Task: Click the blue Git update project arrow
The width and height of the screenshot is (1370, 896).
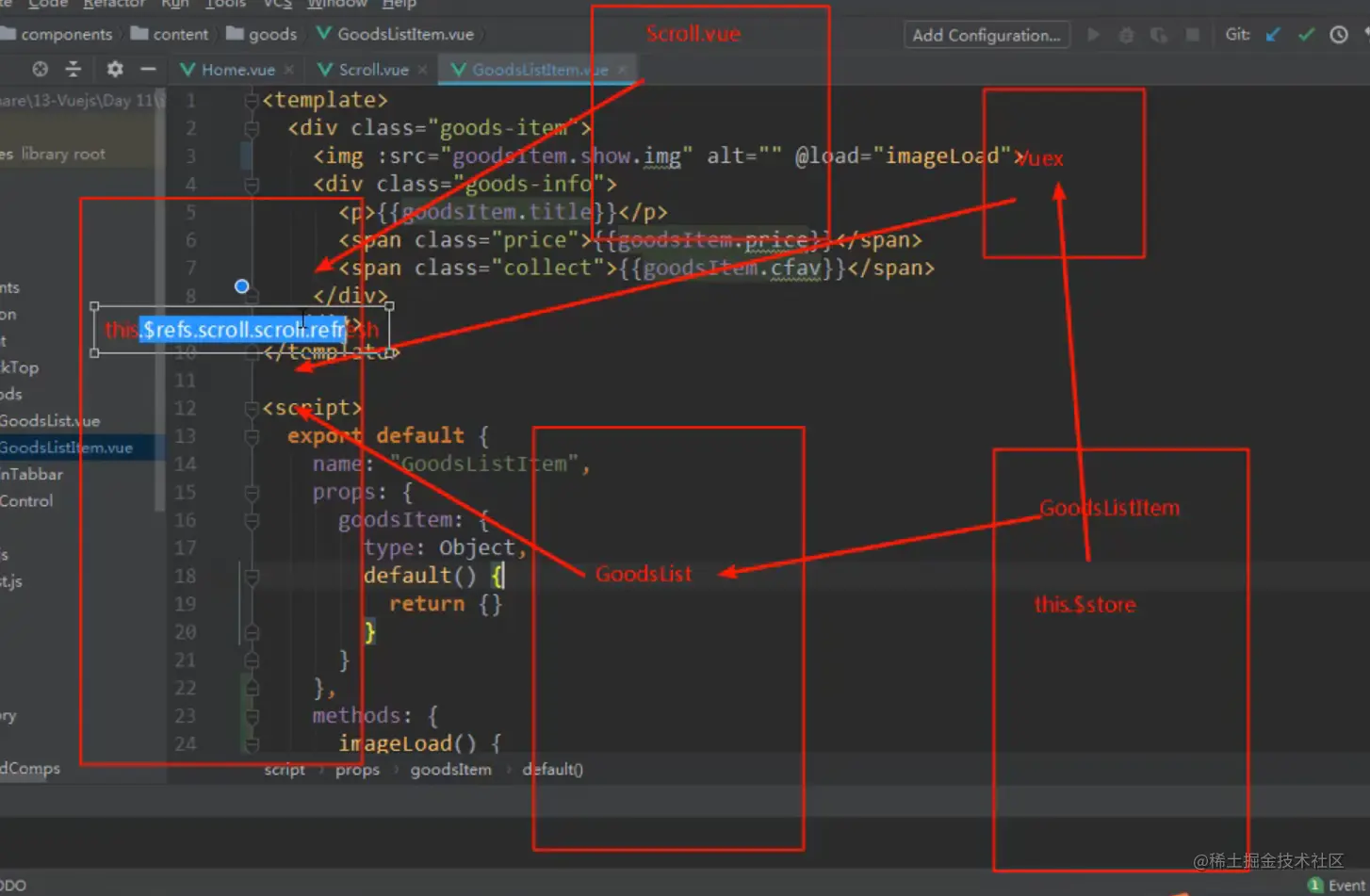Action: [1273, 35]
